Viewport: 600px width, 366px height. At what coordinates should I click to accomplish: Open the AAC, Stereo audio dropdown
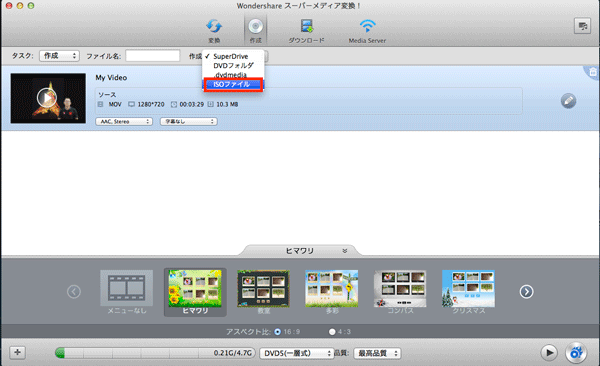(x=124, y=121)
